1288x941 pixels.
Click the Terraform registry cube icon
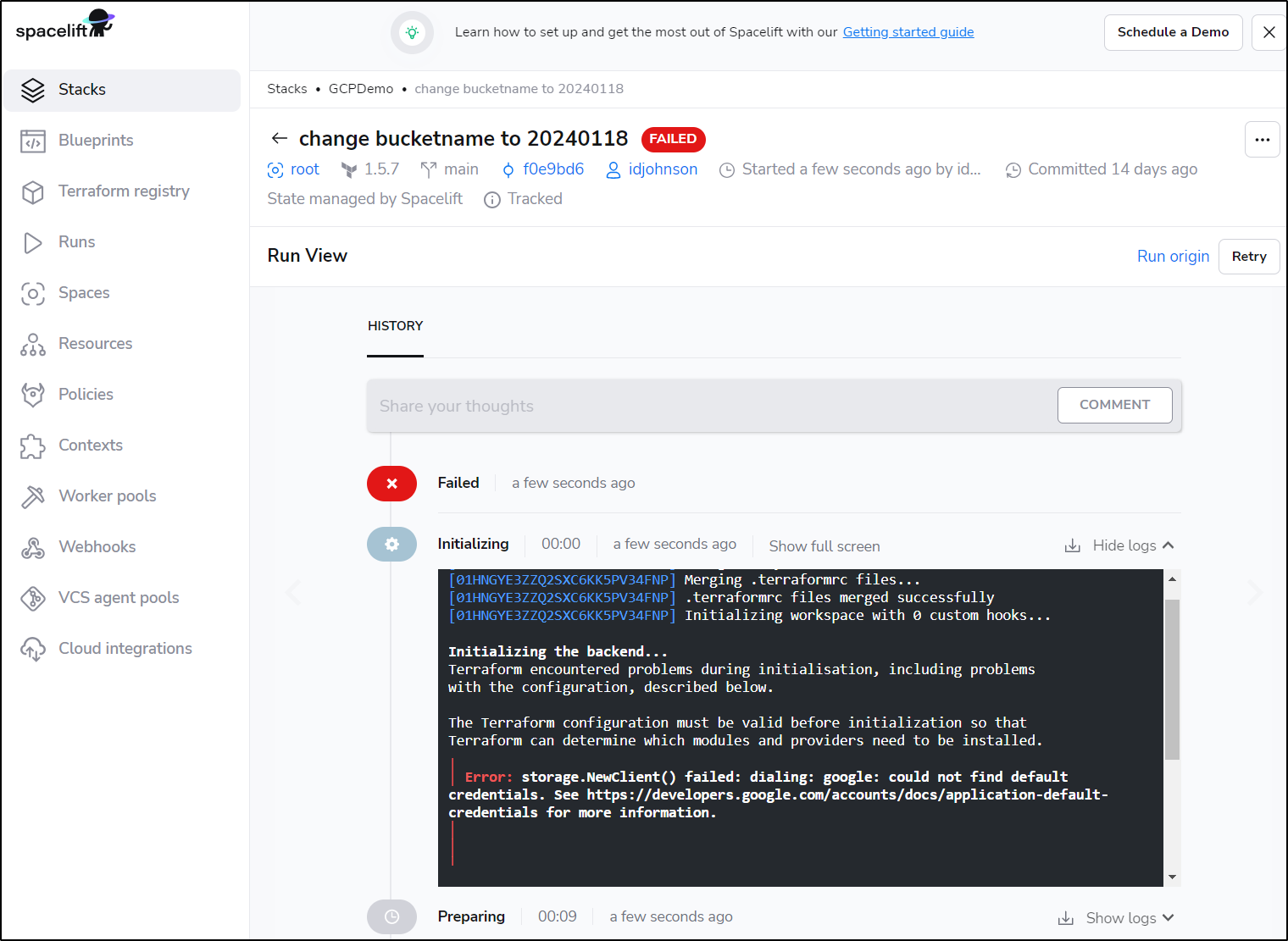[33, 192]
